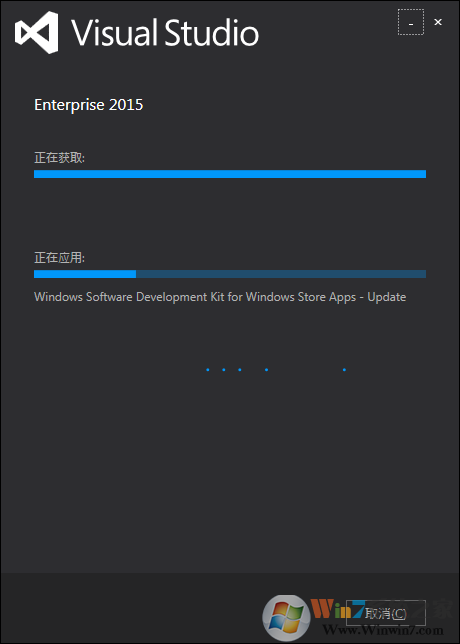Click the Windows Software Development Kit status text
Viewport: 460px width, 644px height.
[x=220, y=297]
